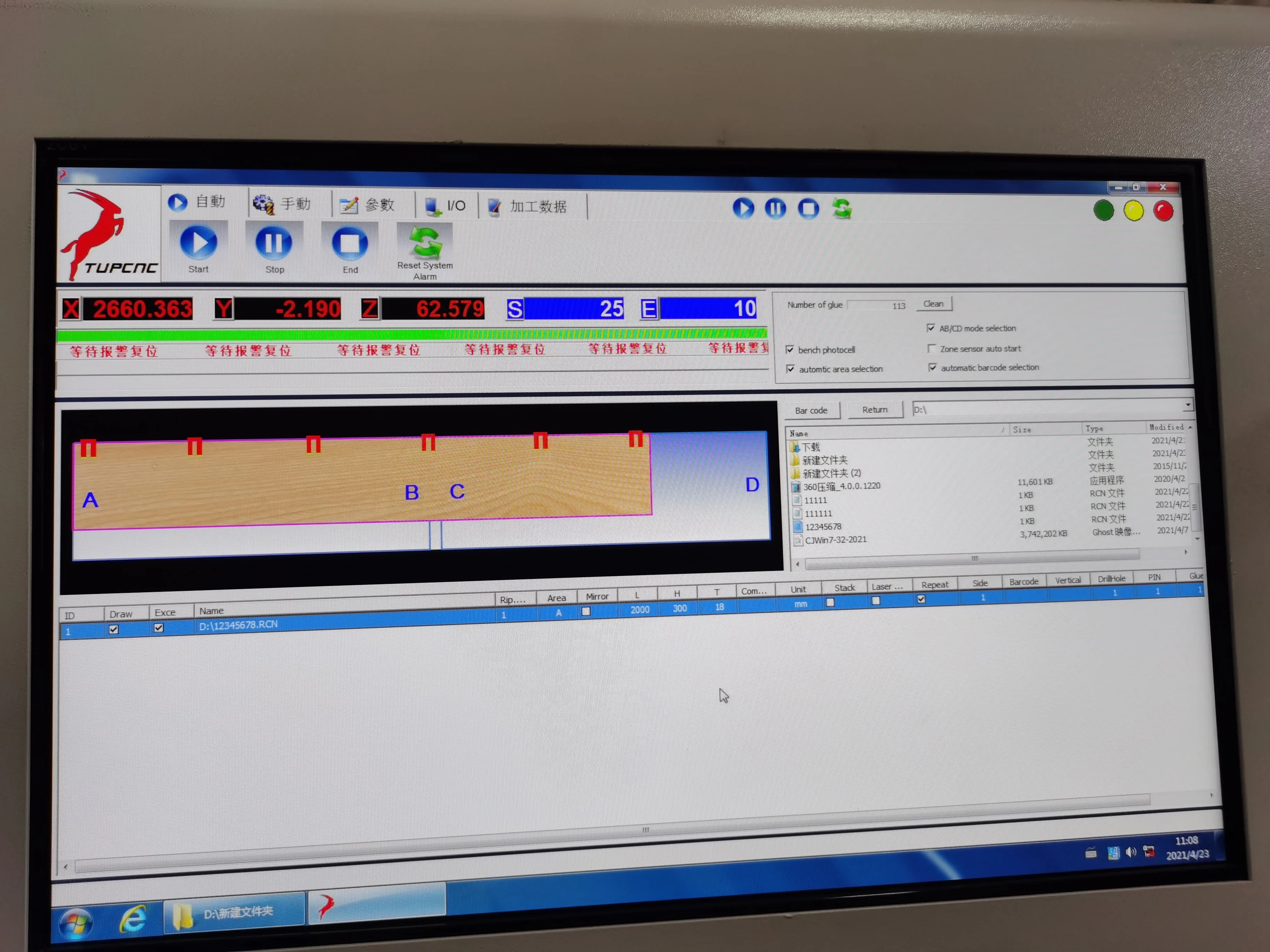This screenshot has width=1270, height=952.
Task: Uncheck automatic barcode selection
Action: (x=932, y=367)
